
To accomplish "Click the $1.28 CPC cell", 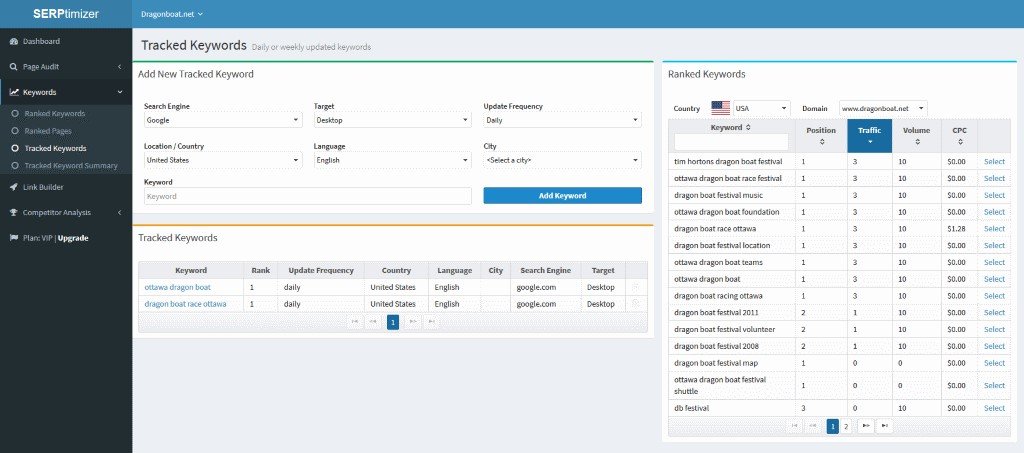I will click(x=959, y=228).
